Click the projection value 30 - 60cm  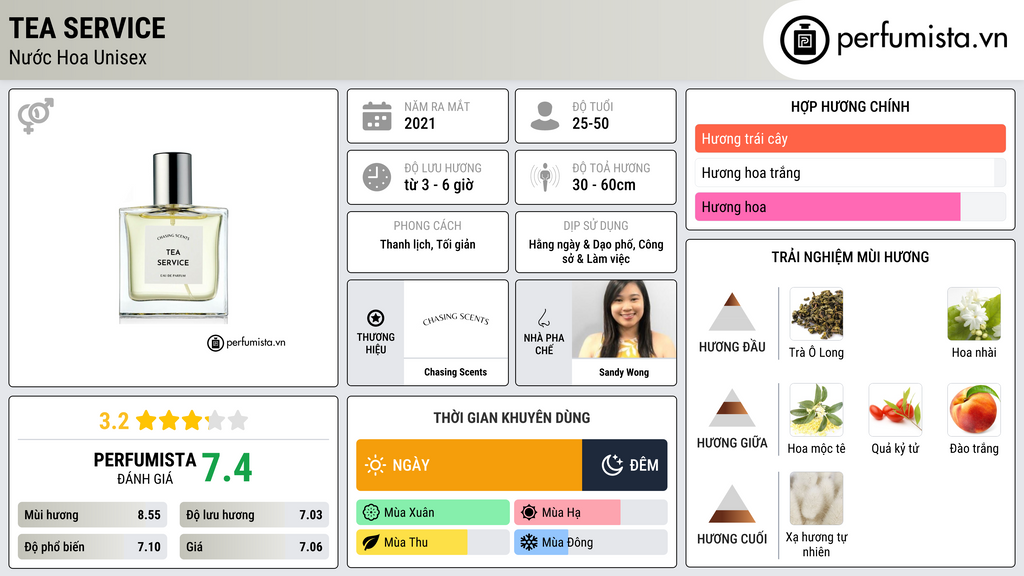603,185
